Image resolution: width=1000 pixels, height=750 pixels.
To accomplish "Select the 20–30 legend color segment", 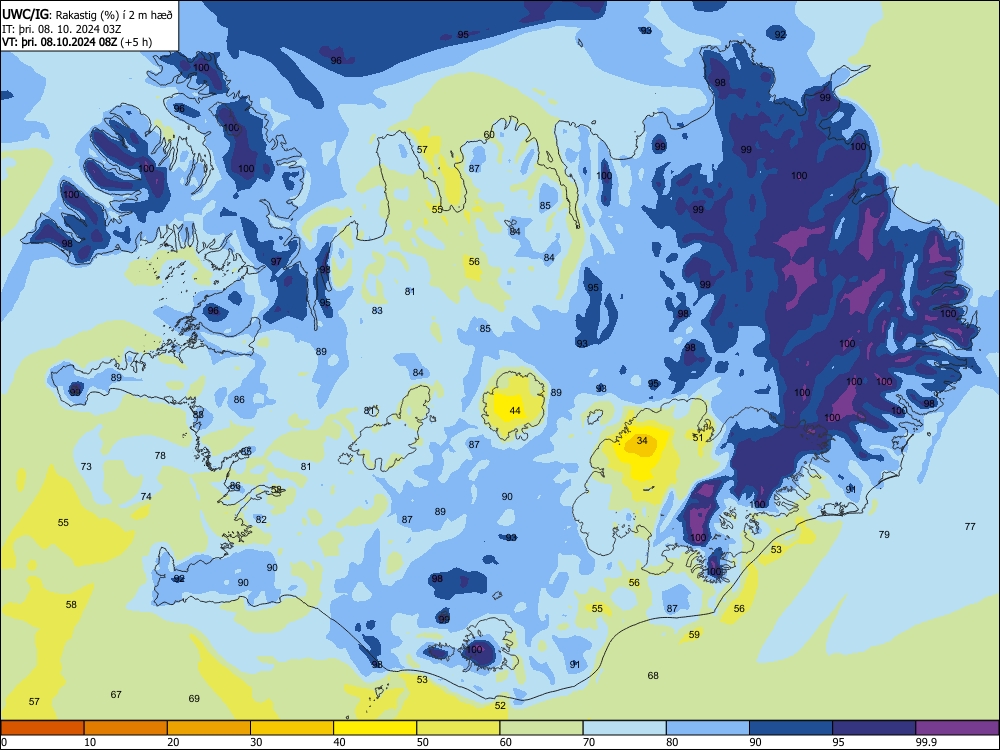I will [209, 728].
